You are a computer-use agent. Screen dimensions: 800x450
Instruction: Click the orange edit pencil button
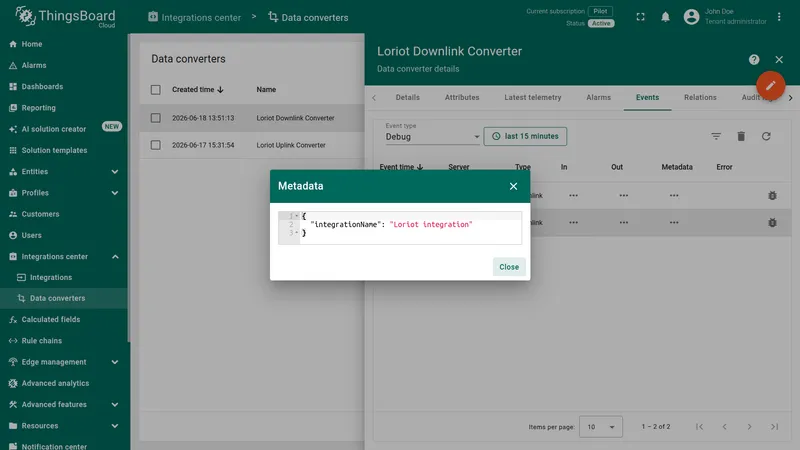pos(770,85)
